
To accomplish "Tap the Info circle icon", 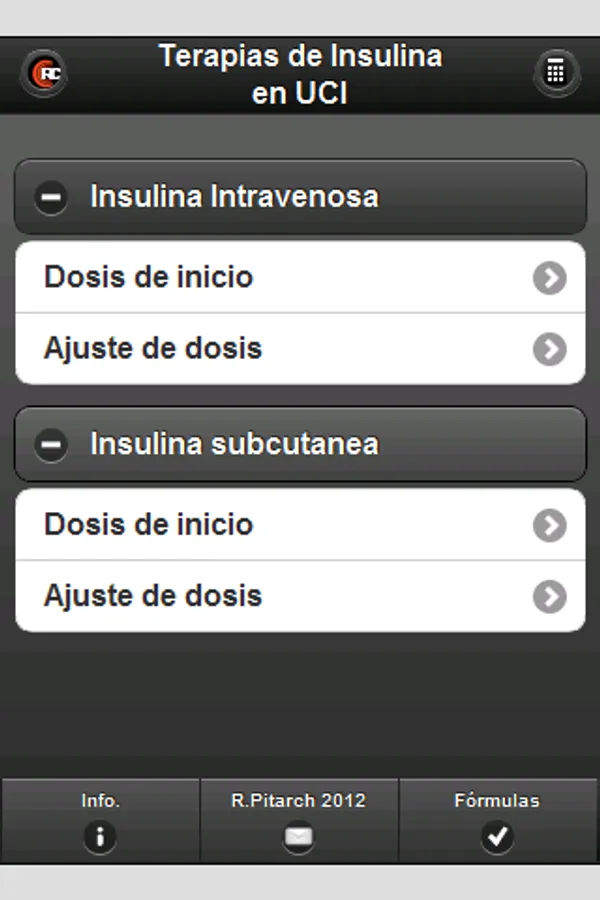I will [99, 836].
